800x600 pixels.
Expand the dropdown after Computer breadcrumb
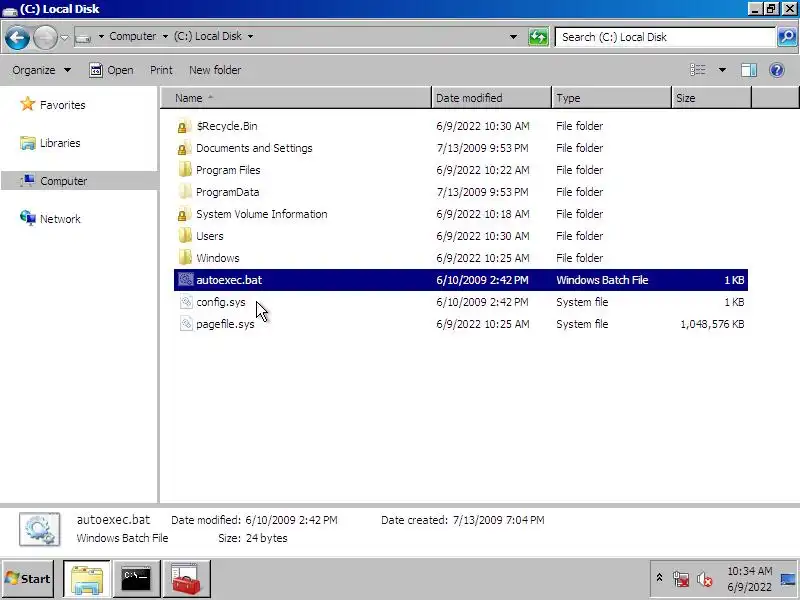click(x=165, y=36)
